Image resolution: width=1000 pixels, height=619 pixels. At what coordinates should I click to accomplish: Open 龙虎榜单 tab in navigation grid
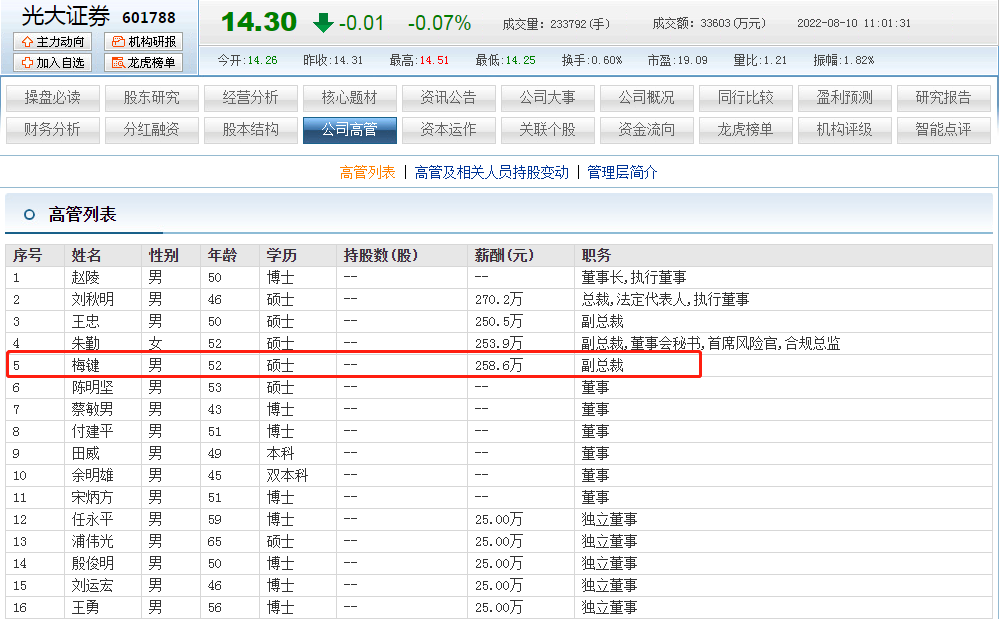click(x=746, y=130)
